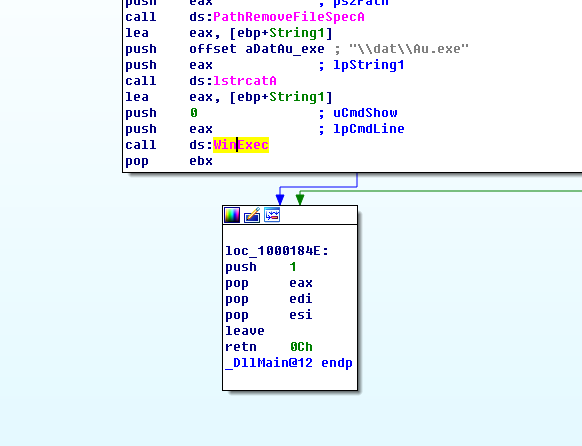The width and height of the screenshot is (582, 446).
Task: Click the edit node pencil icon
Action: click(252, 215)
